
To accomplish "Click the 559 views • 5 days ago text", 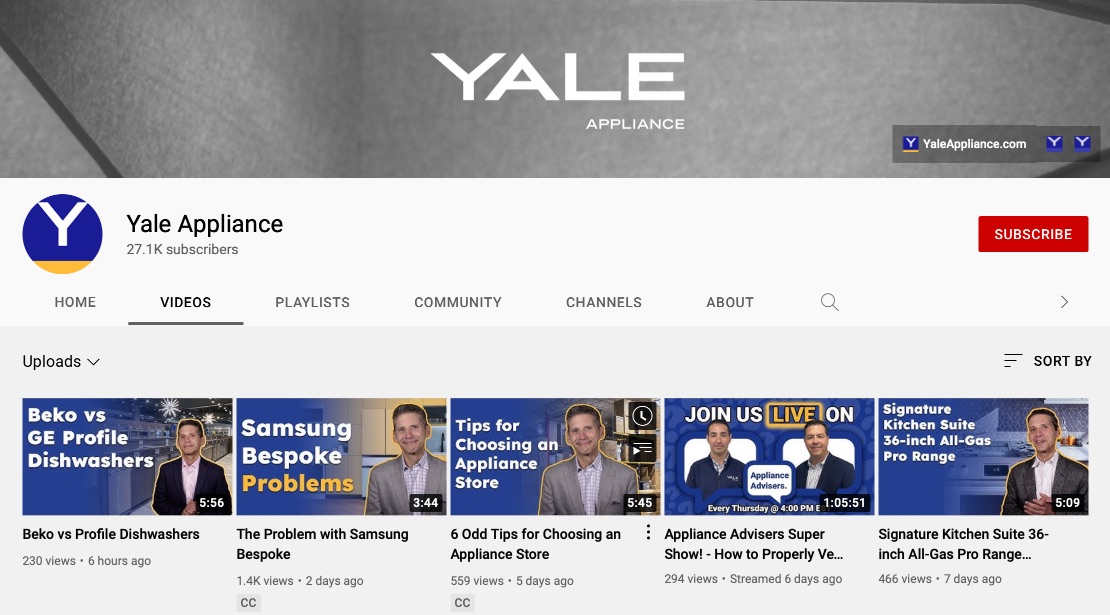I will coord(513,580).
